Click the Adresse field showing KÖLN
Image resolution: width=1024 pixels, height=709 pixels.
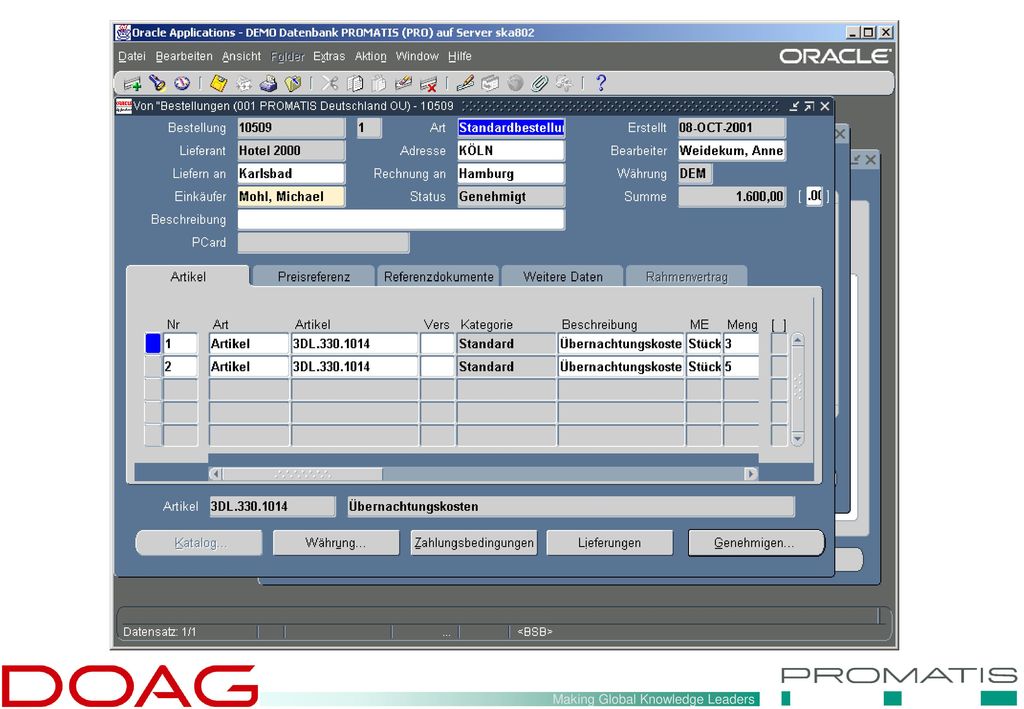[511, 150]
